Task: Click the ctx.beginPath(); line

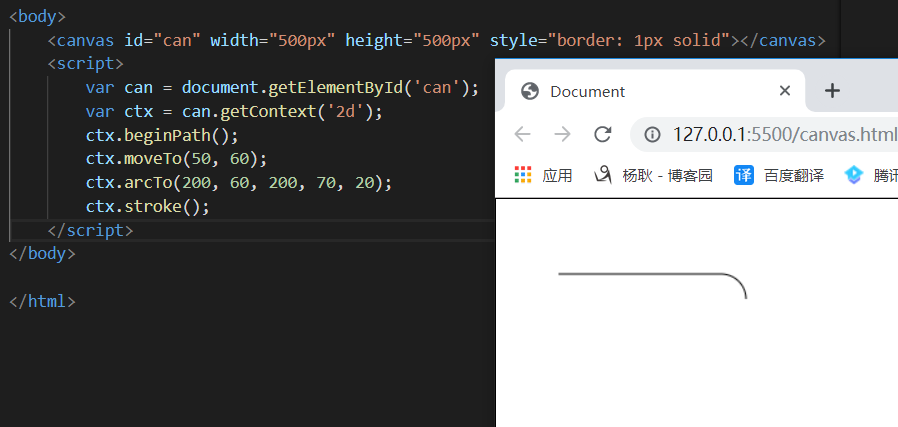Action: (x=162, y=136)
